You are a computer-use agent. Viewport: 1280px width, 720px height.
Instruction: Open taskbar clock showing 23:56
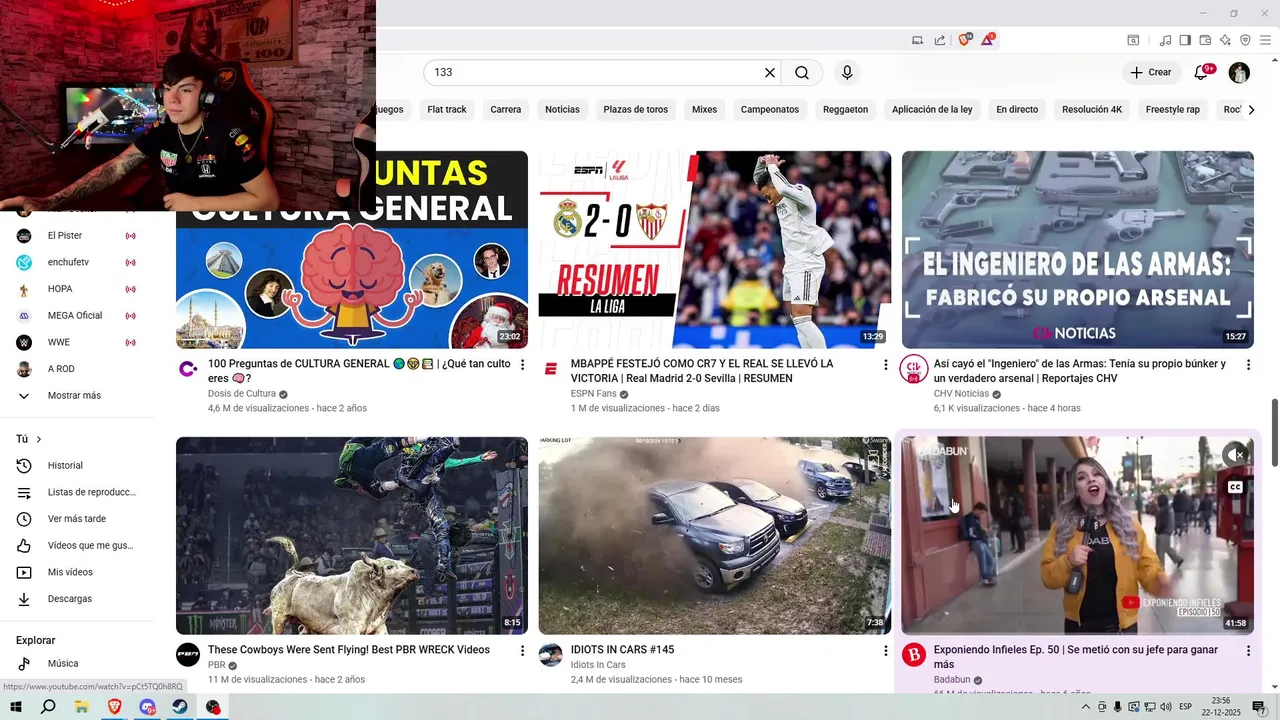(1220, 707)
